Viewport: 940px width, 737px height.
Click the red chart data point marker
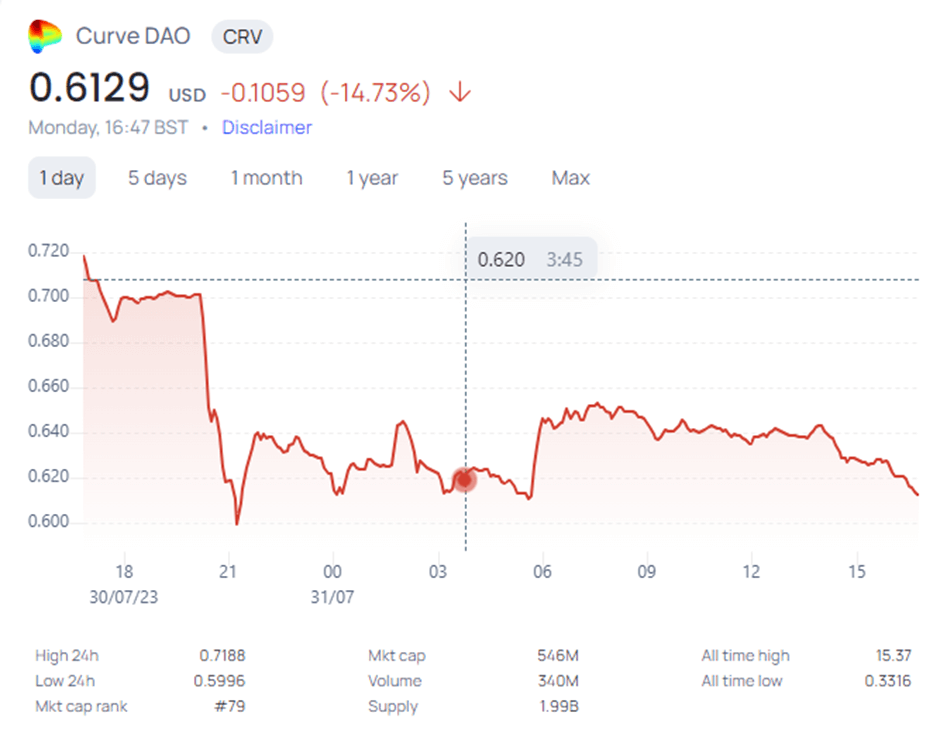464,480
